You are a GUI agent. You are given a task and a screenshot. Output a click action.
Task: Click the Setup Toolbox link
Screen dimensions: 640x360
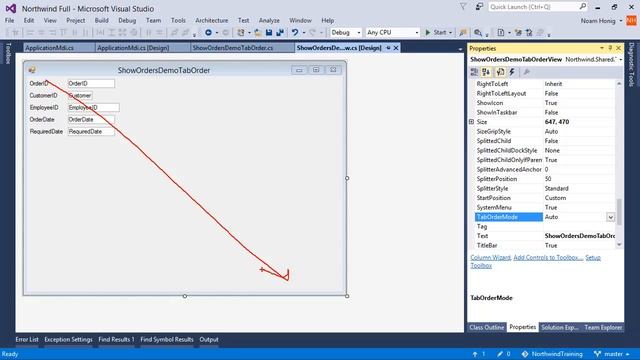[593, 258]
